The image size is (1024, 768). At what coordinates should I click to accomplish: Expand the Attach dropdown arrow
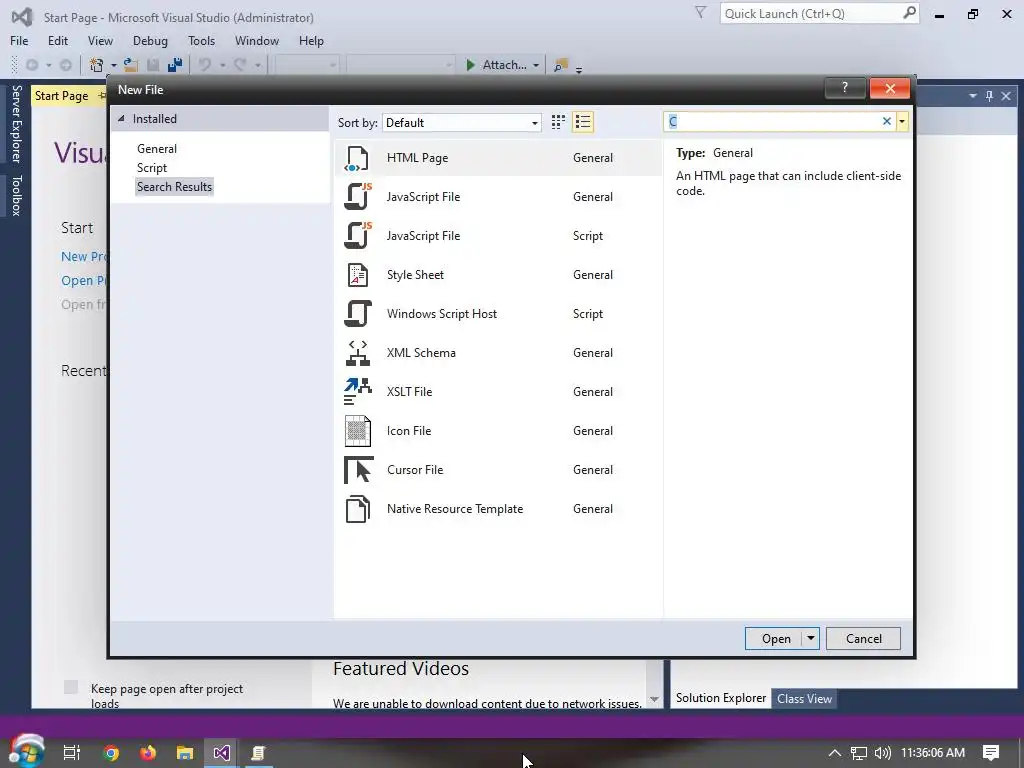pyautogui.click(x=536, y=65)
